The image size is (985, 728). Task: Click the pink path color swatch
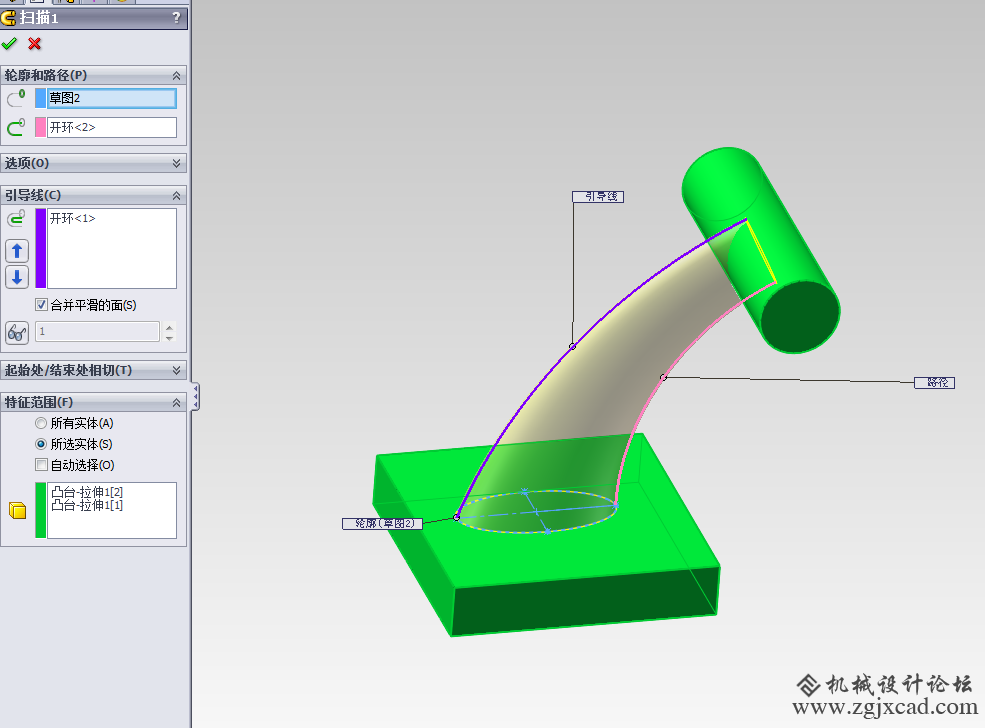point(40,128)
